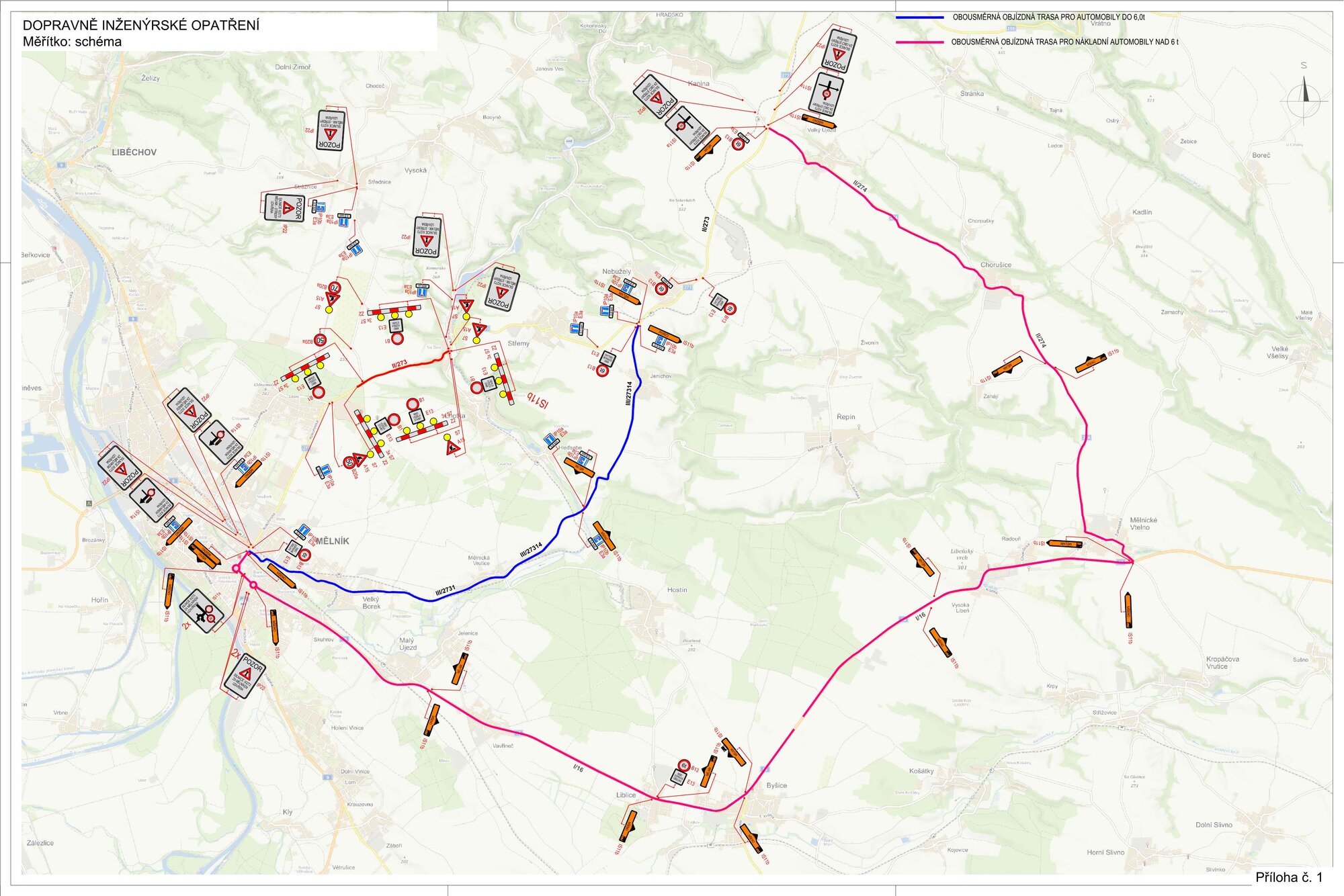Click the Byšice town label
This screenshot has height=896, width=1344.
pyautogui.click(x=777, y=785)
